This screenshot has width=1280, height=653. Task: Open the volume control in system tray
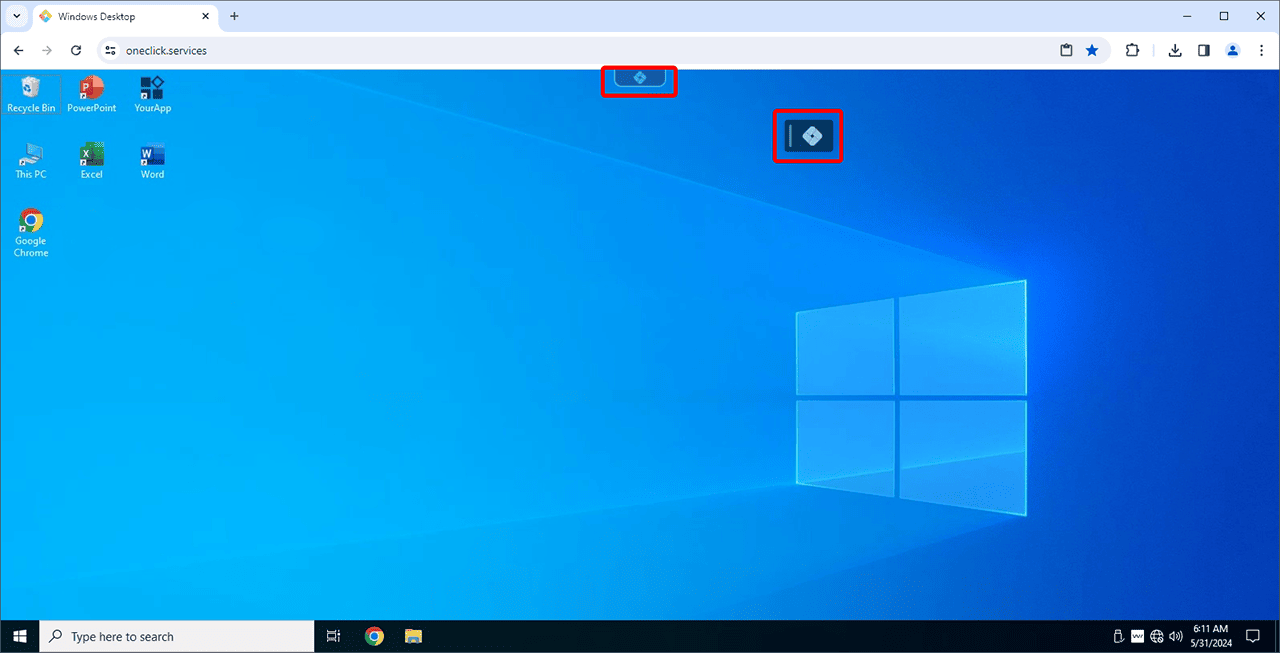pyautogui.click(x=1176, y=636)
